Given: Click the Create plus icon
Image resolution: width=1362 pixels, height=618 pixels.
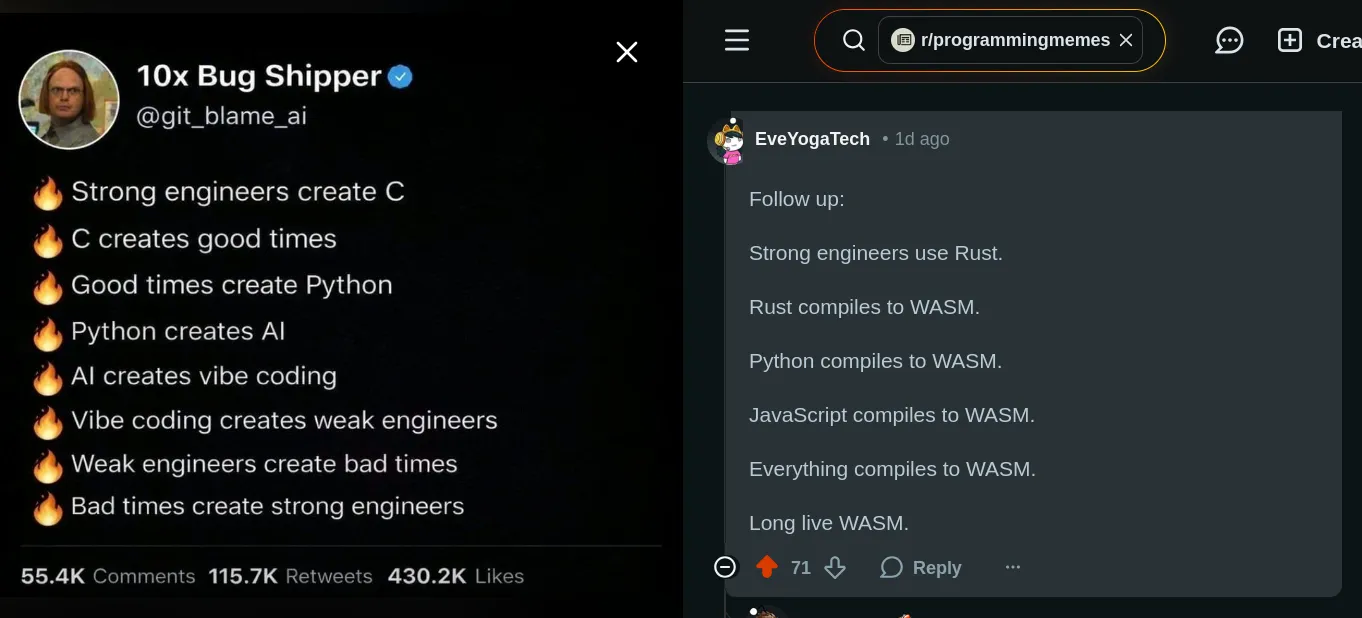Looking at the screenshot, I should 1289,40.
